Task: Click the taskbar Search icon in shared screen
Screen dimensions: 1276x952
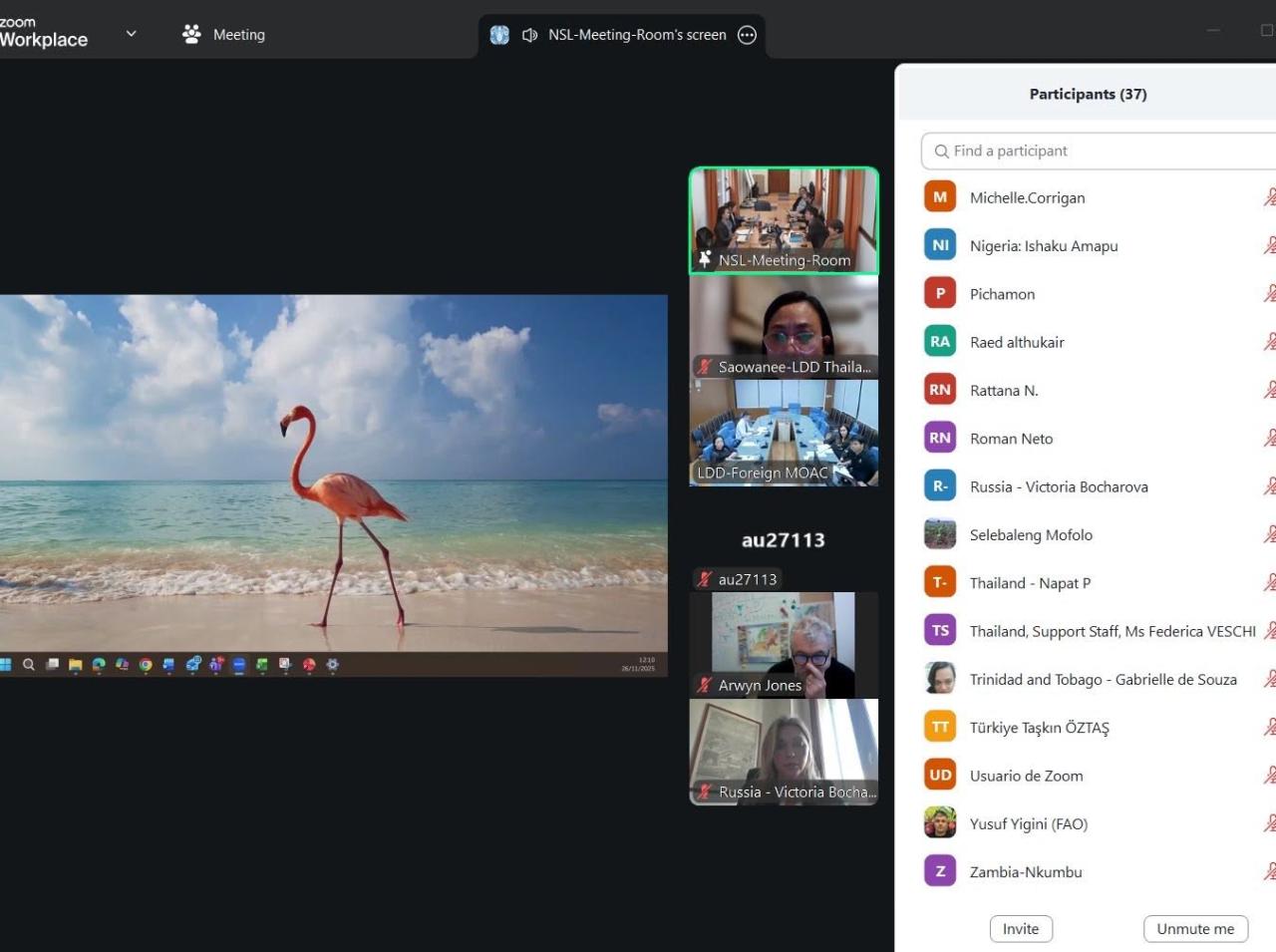Action: 29,664
